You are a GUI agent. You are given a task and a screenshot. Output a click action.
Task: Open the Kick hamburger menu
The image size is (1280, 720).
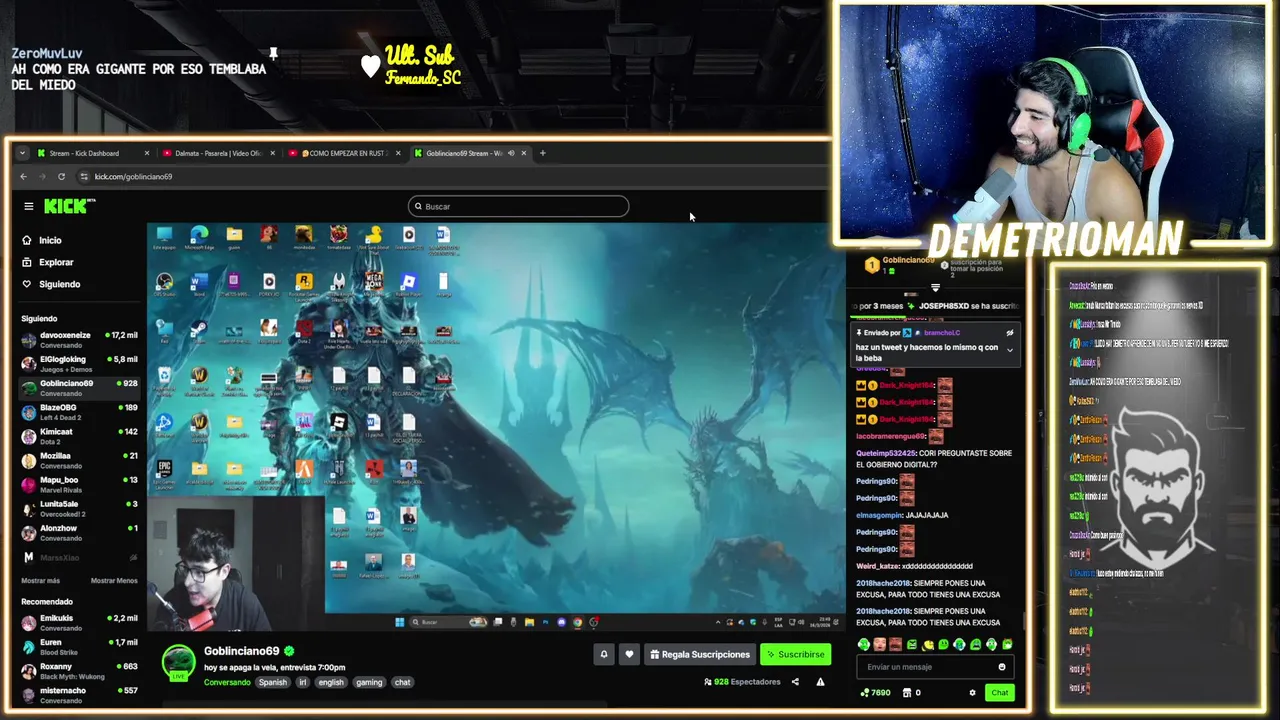29,206
